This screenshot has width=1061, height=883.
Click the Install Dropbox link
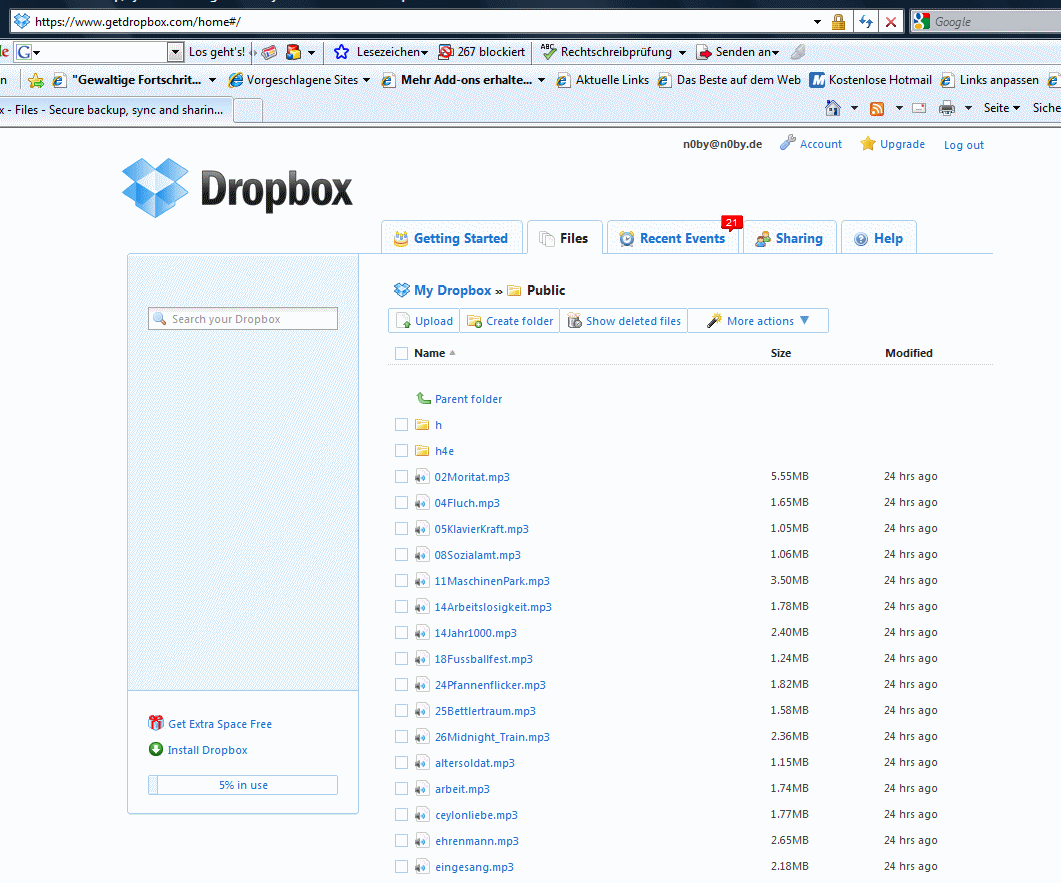(x=207, y=750)
